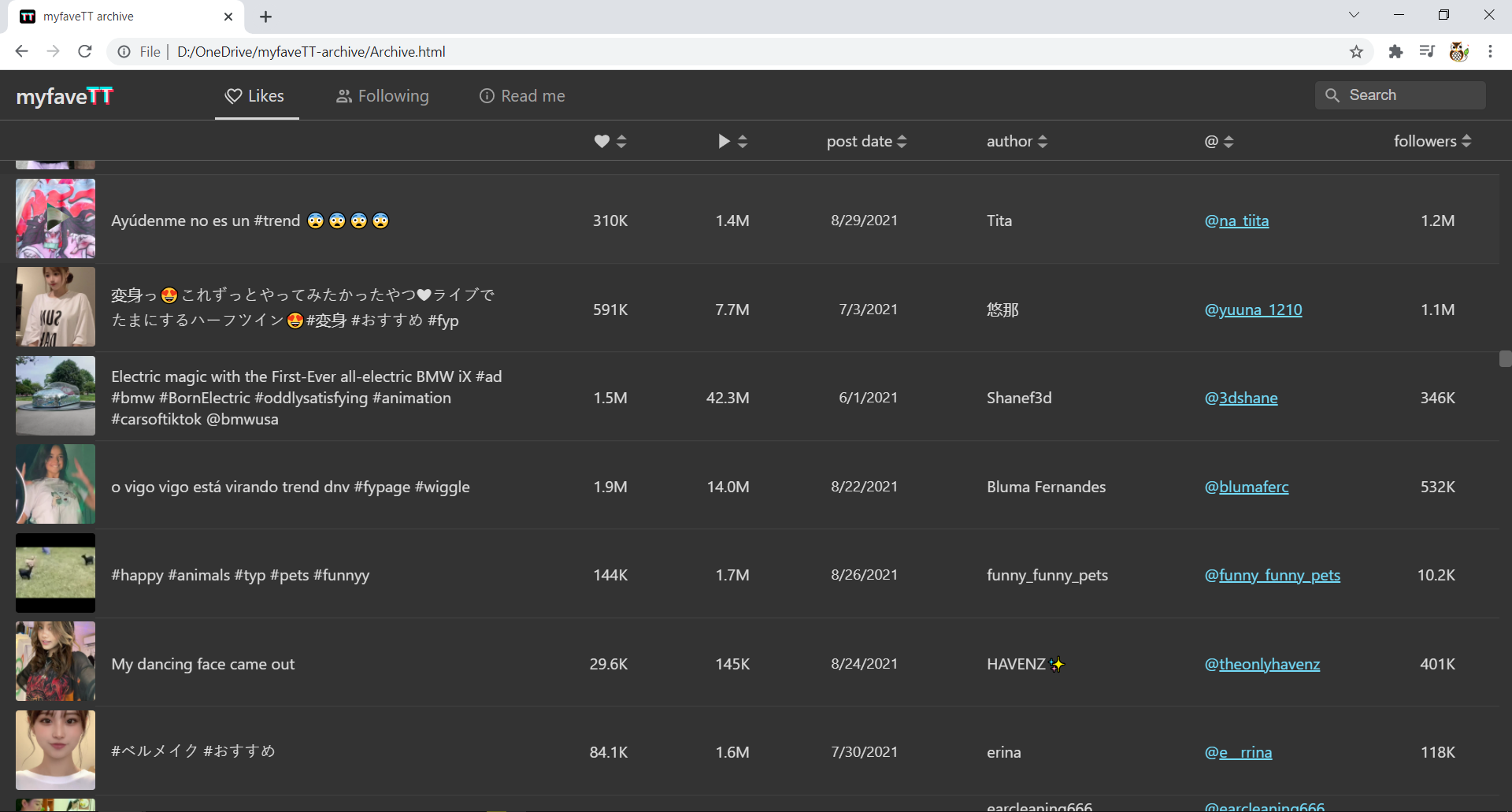Click the myfaveTT logo
Screen dimensions: 1512x812
pyautogui.click(x=65, y=96)
